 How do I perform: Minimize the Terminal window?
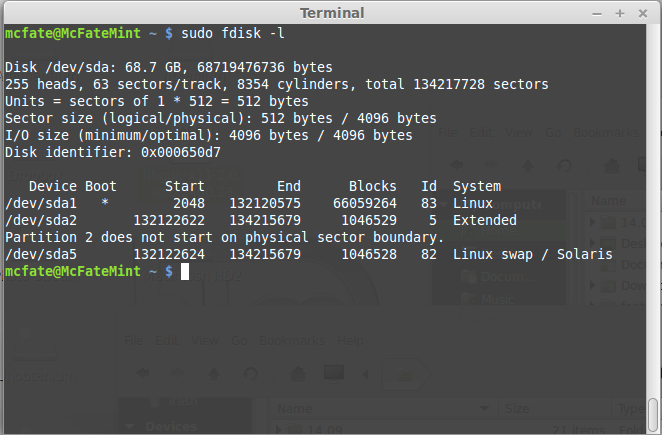(x=597, y=13)
